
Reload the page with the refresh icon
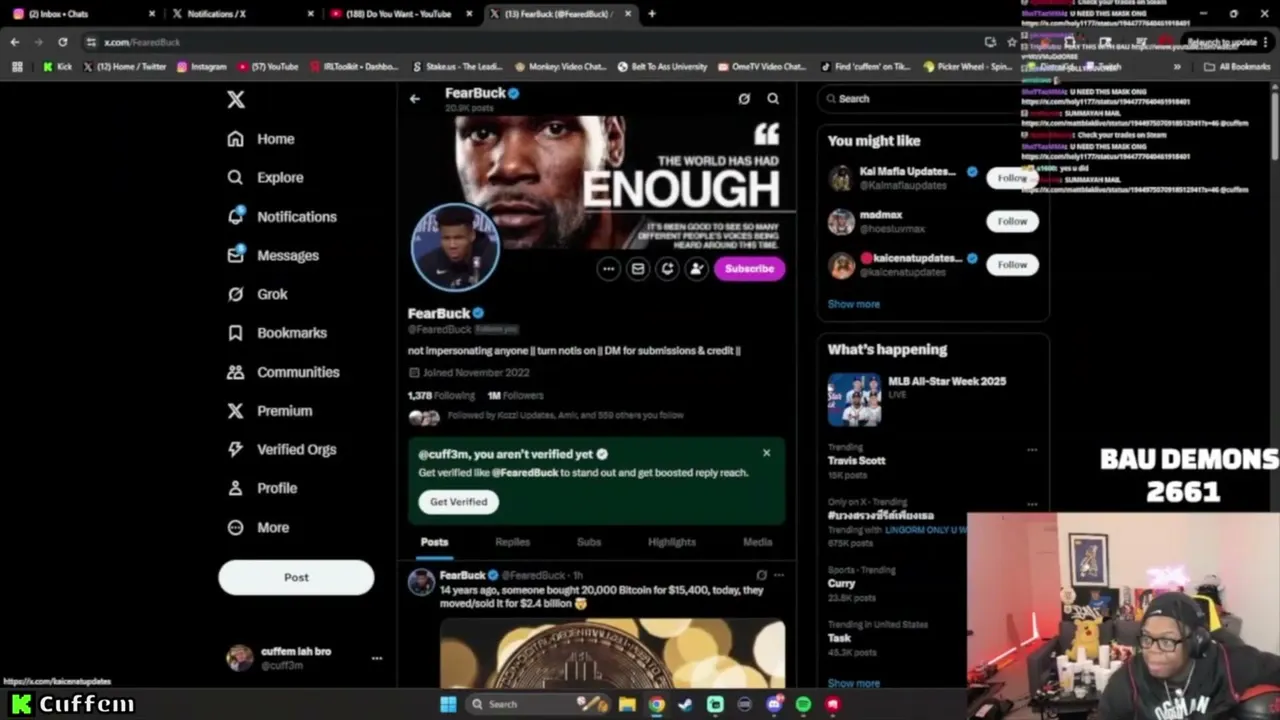point(62,42)
